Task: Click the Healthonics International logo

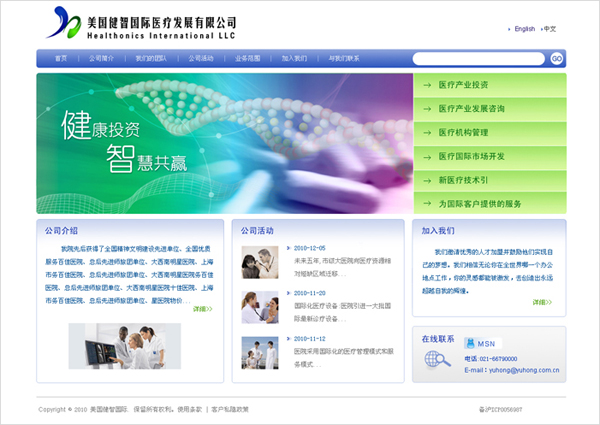Action: tap(68, 21)
